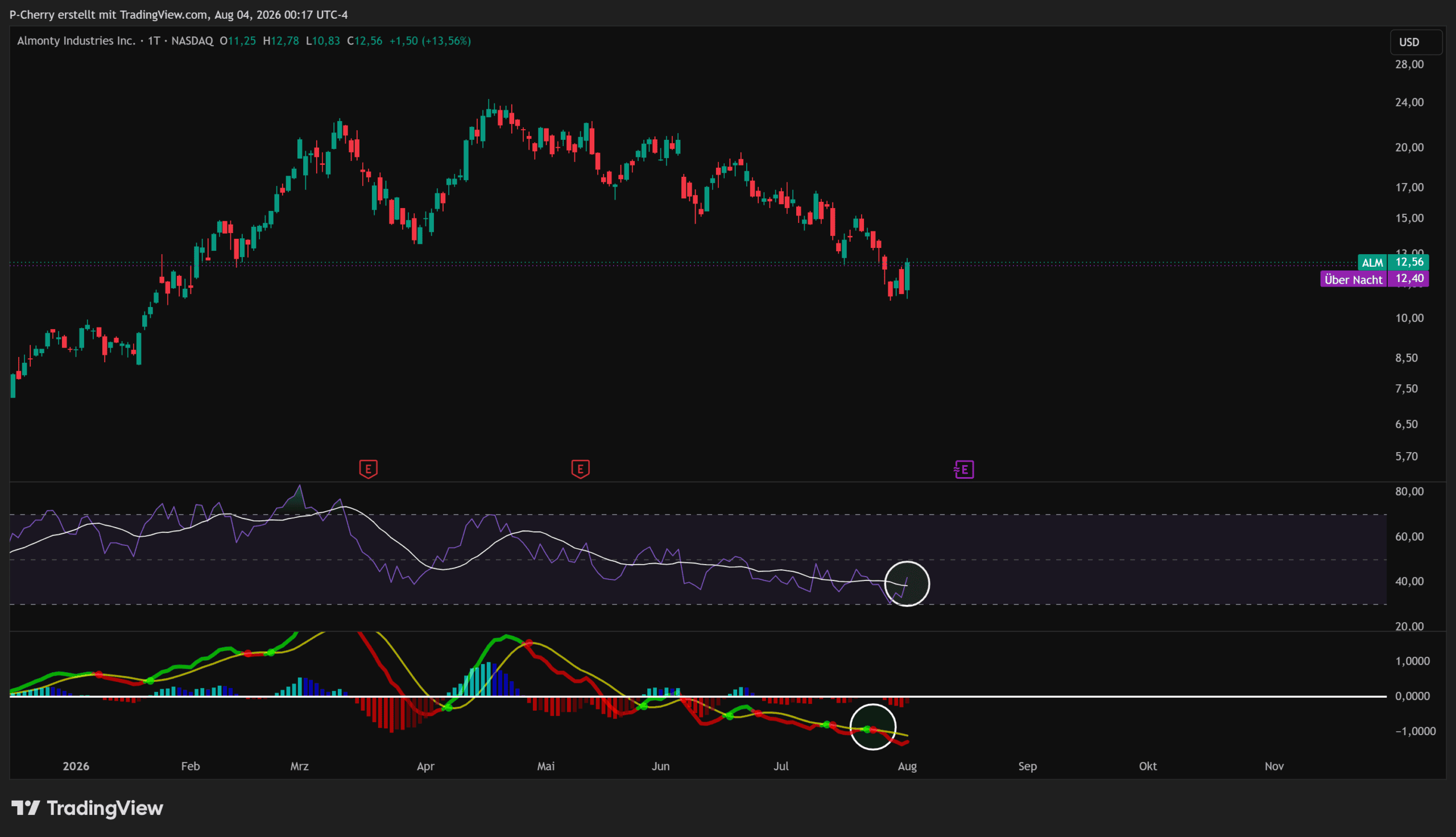
Task: Click the 1,0000 MACD scale label
Action: (x=1412, y=662)
